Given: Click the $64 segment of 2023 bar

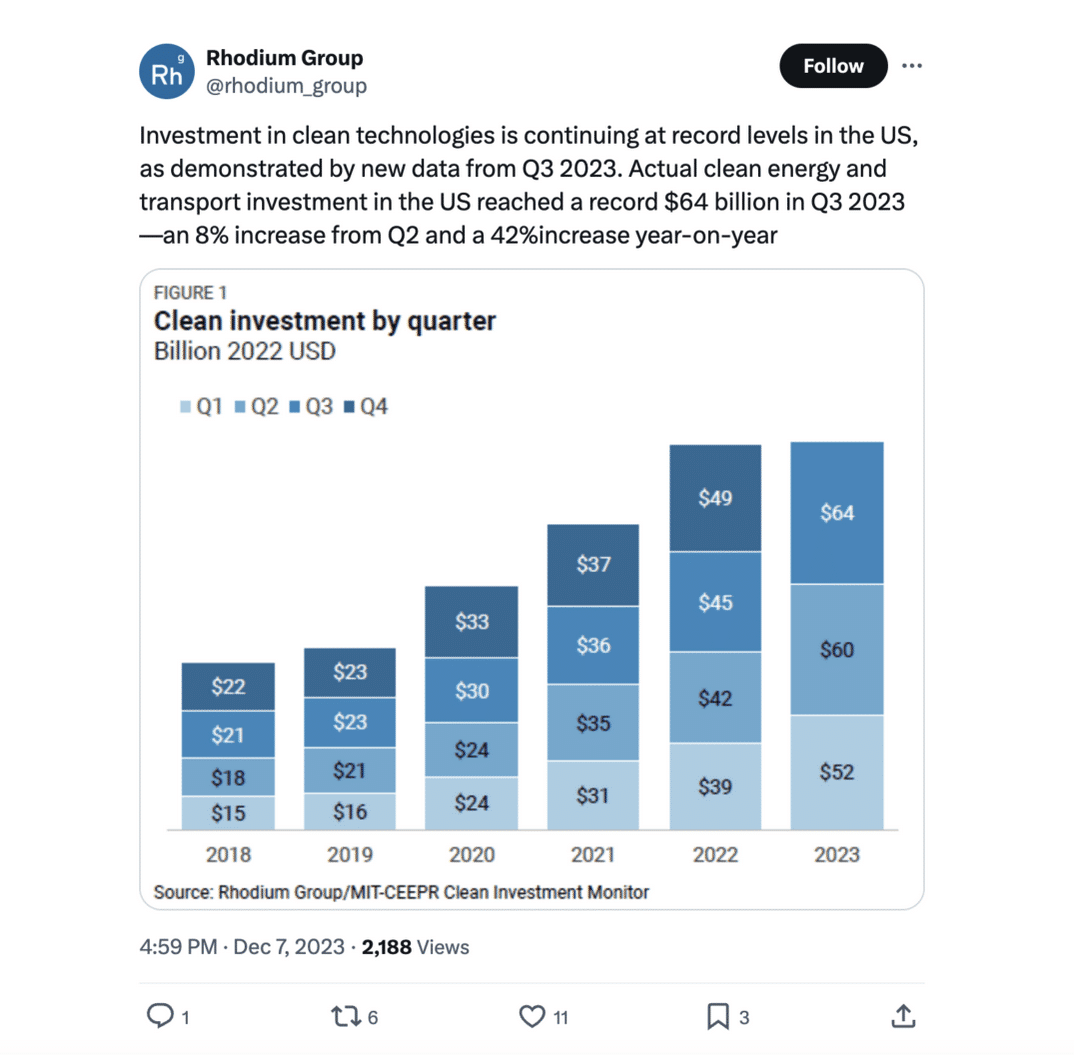Looking at the screenshot, I should 837,513.
